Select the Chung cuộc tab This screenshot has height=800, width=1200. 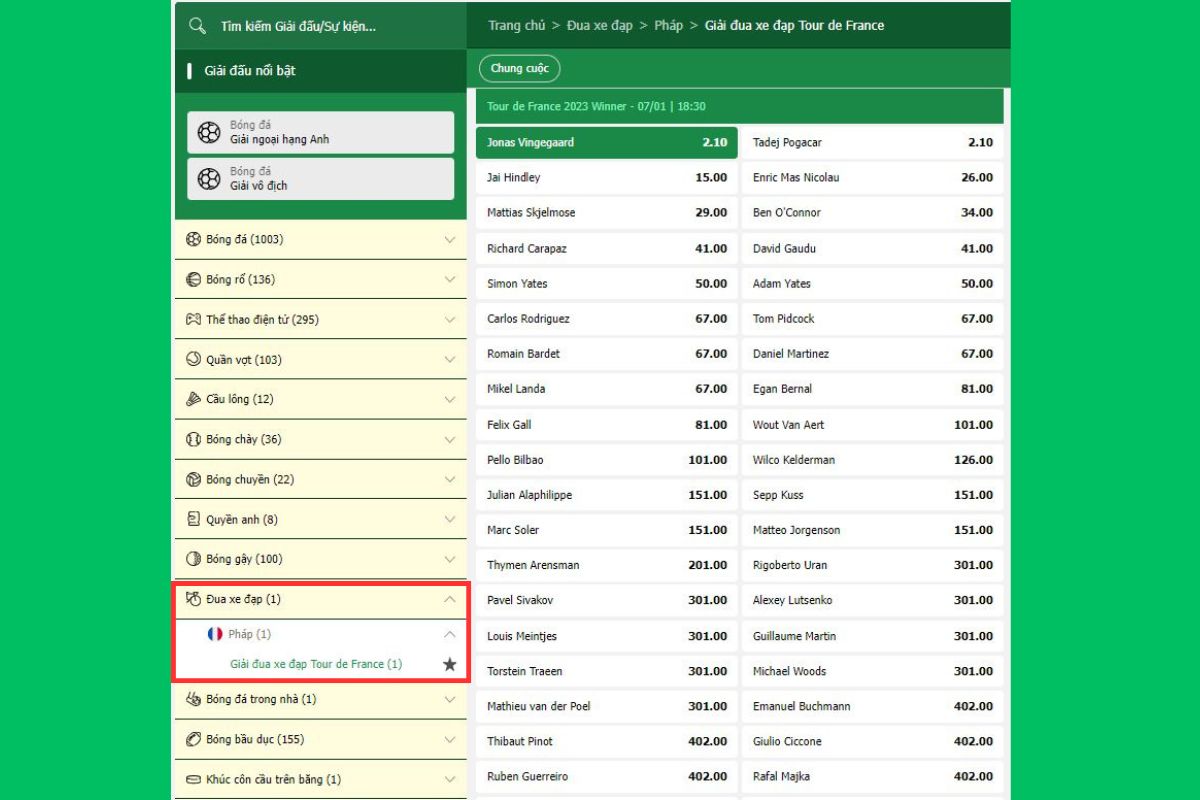(520, 69)
